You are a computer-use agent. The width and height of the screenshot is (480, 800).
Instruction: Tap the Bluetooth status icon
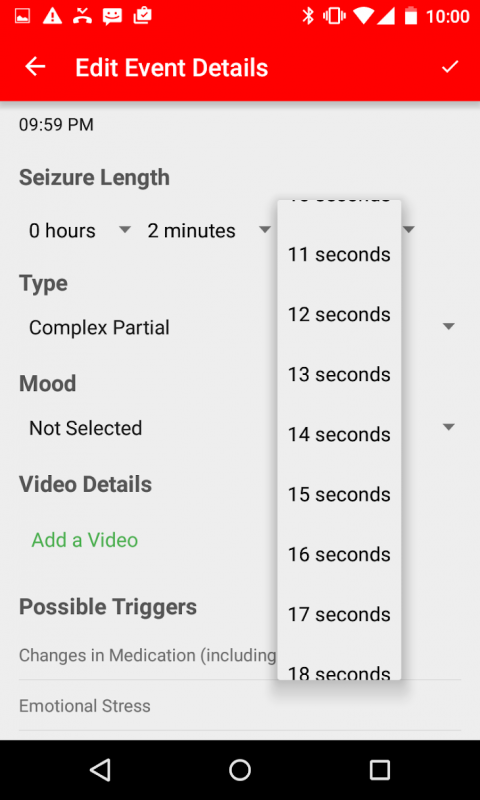point(308,16)
